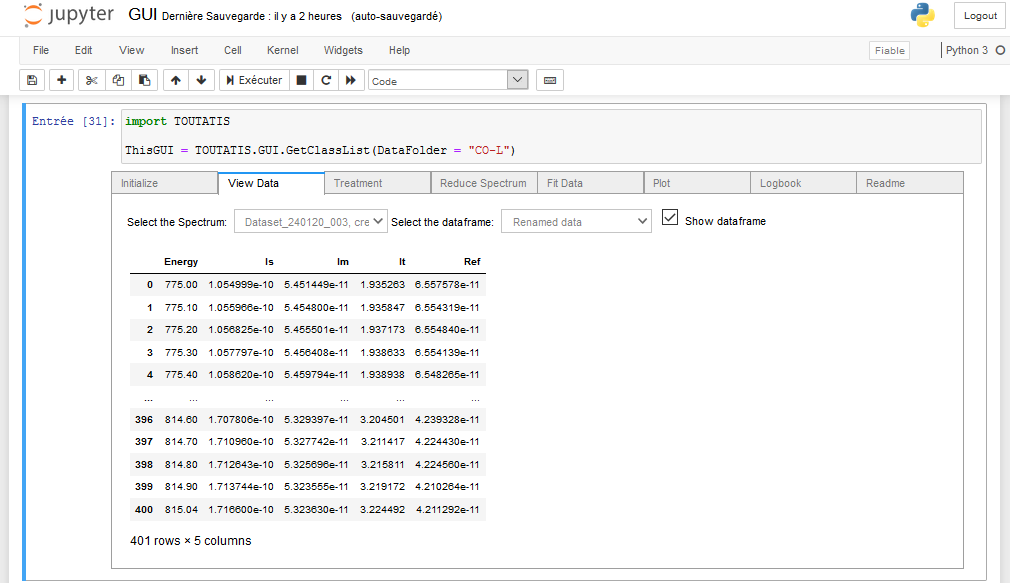The image size is (1010, 583).
Task: Open the Edit menu
Action: tap(83, 50)
